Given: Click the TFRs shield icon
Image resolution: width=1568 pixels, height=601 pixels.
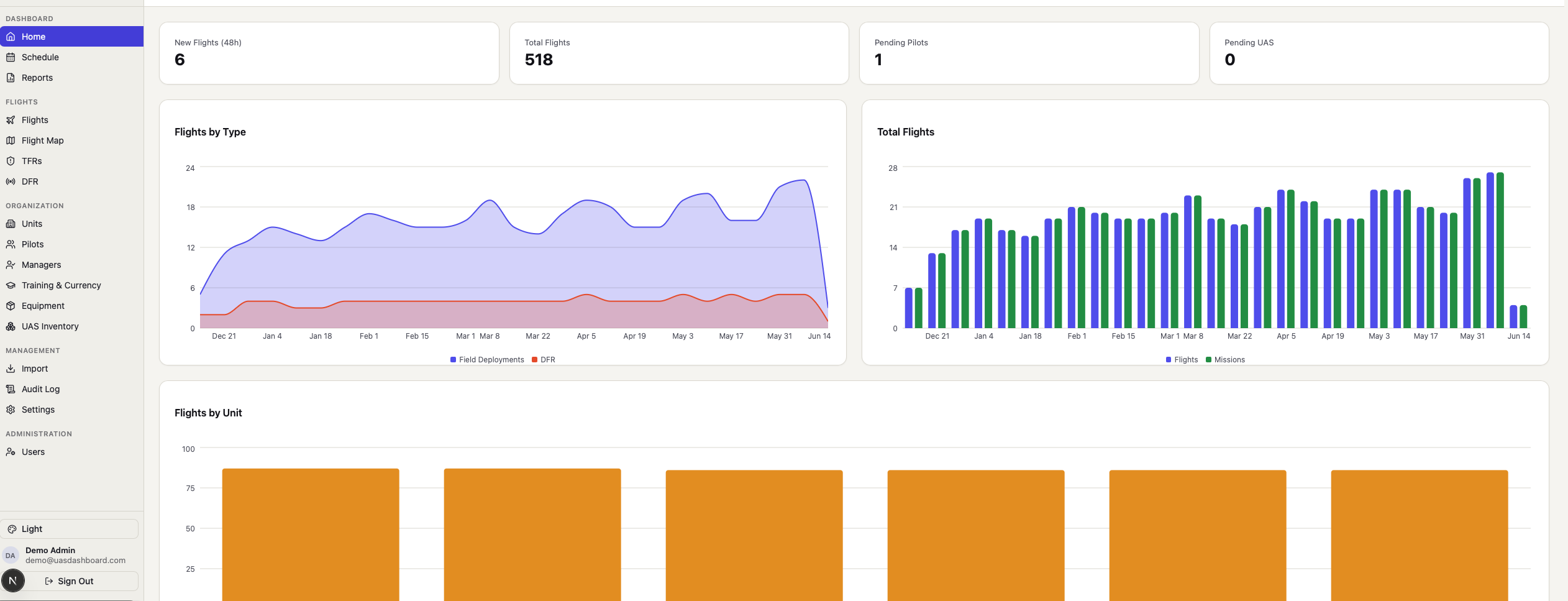Looking at the screenshot, I should coord(11,161).
